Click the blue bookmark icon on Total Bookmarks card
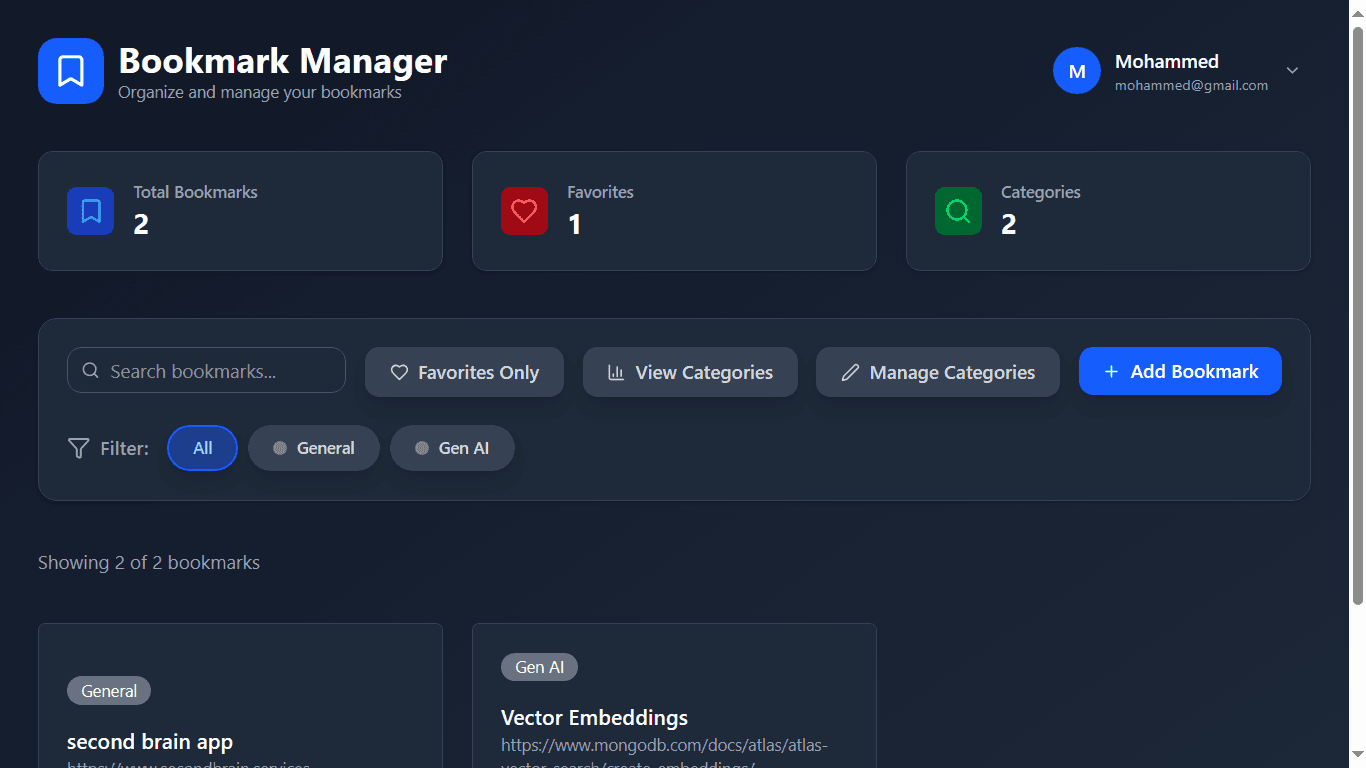Viewport: 1366px width, 768px height. click(x=90, y=211)
